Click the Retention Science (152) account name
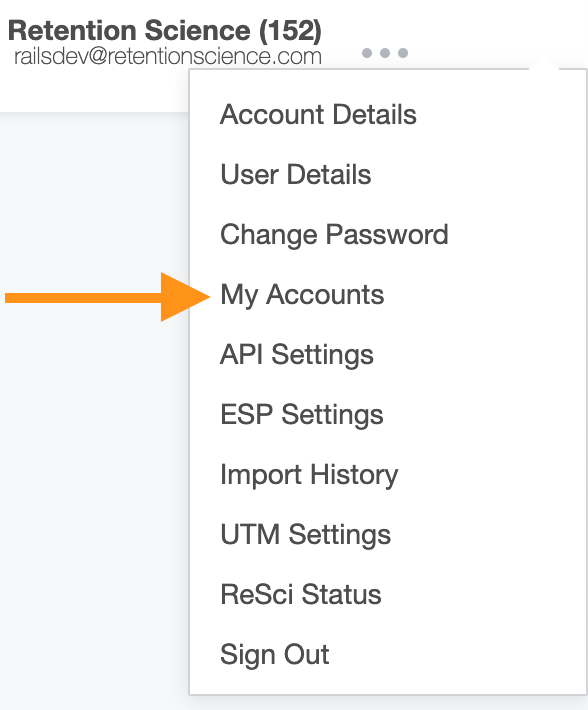This screenshot has width=588, height=710. click(x=165, y=31)
